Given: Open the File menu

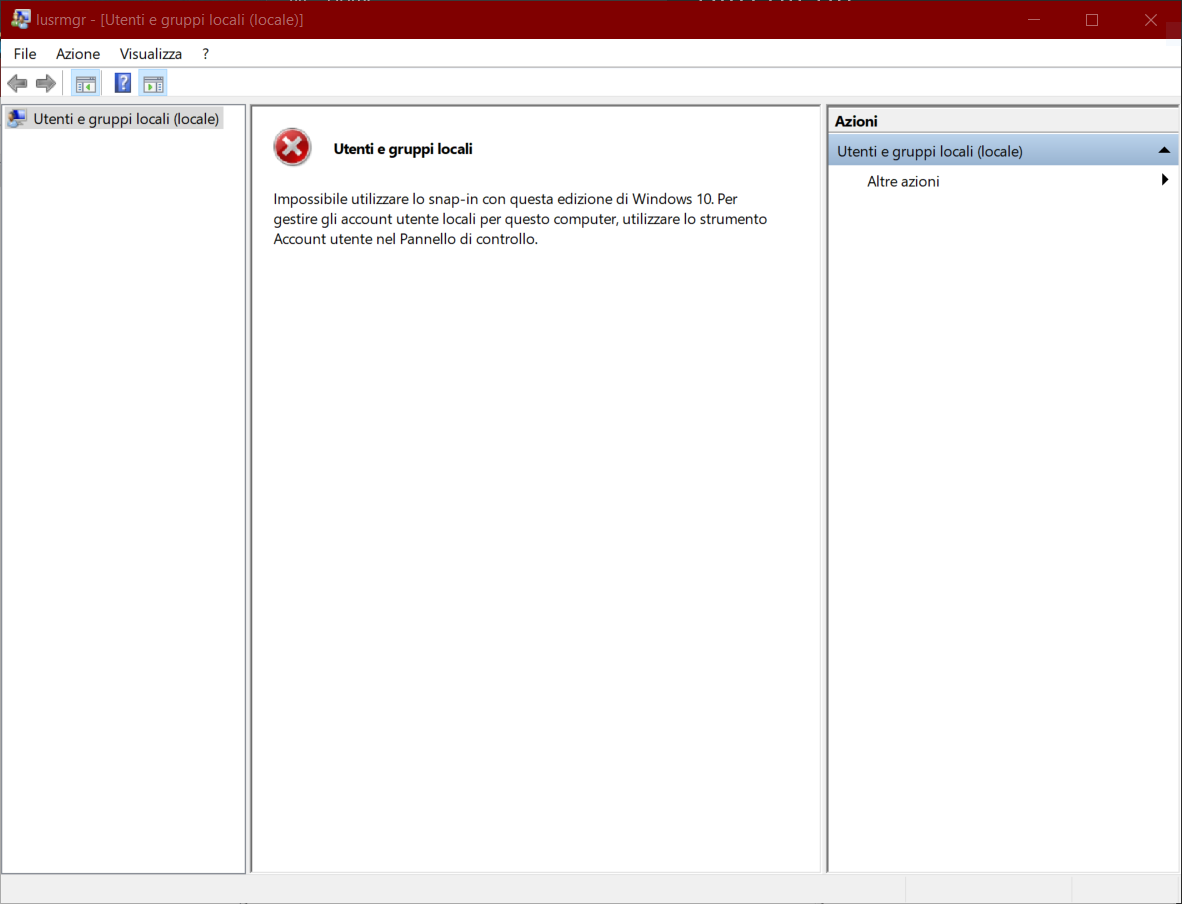Looking at the screenshot, I should (25, 54).
